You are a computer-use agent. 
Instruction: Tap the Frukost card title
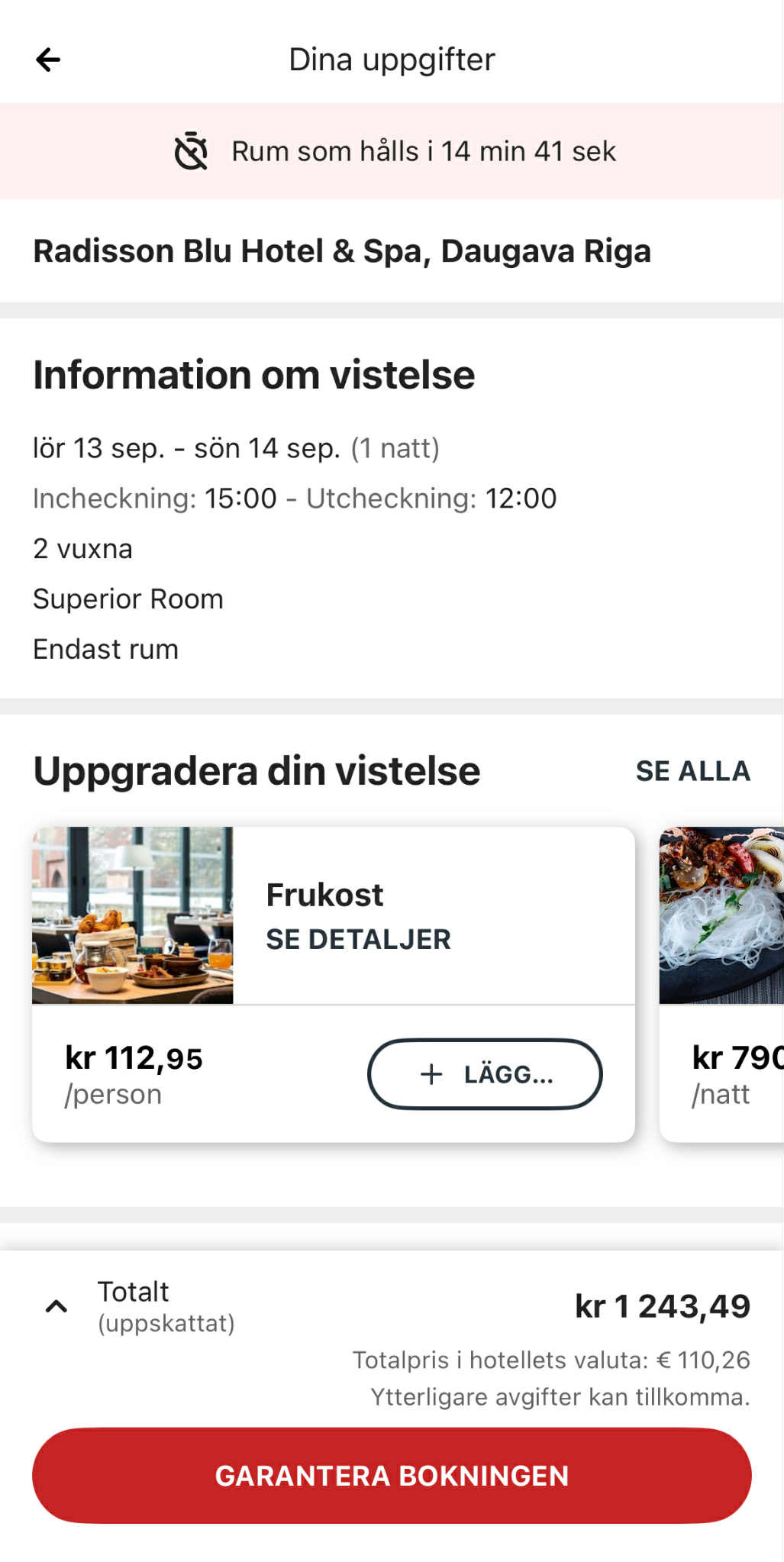324,895
